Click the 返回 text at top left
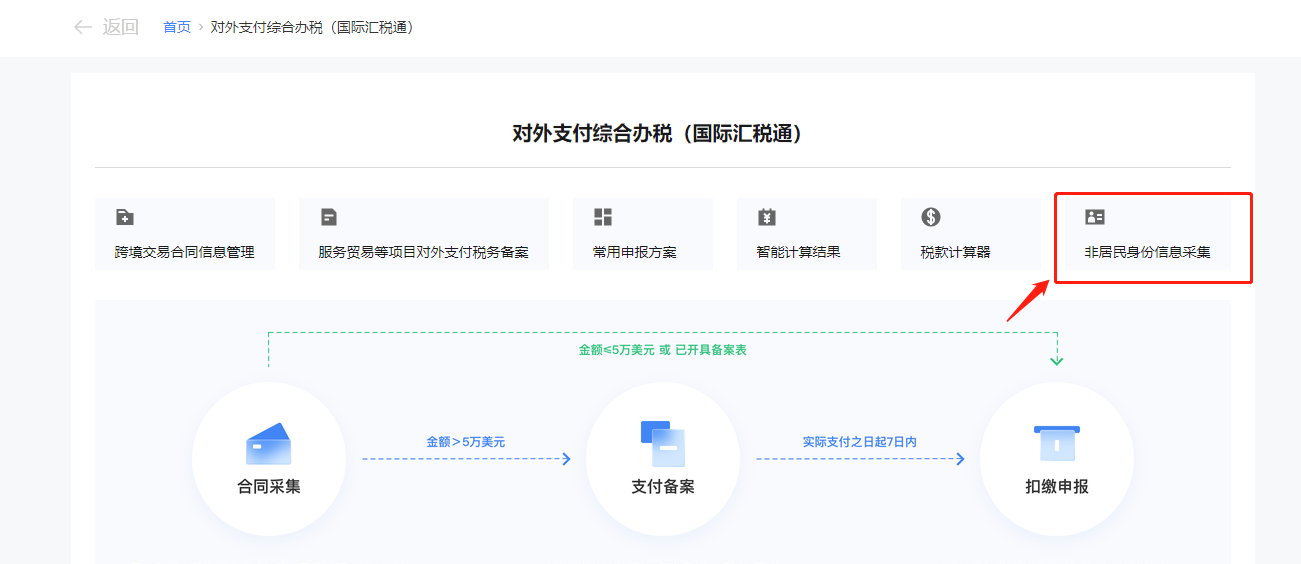This screenshot has width=1301, height=564. 120,27
